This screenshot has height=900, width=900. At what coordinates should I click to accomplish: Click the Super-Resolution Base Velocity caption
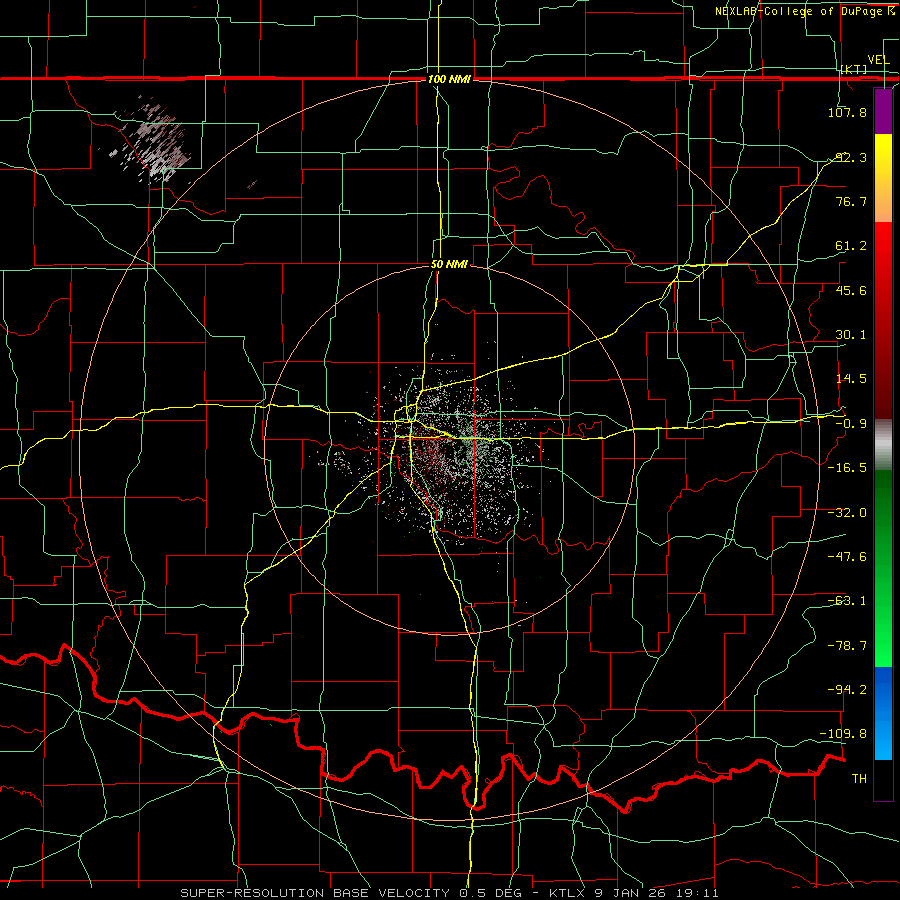coord(449,893)
